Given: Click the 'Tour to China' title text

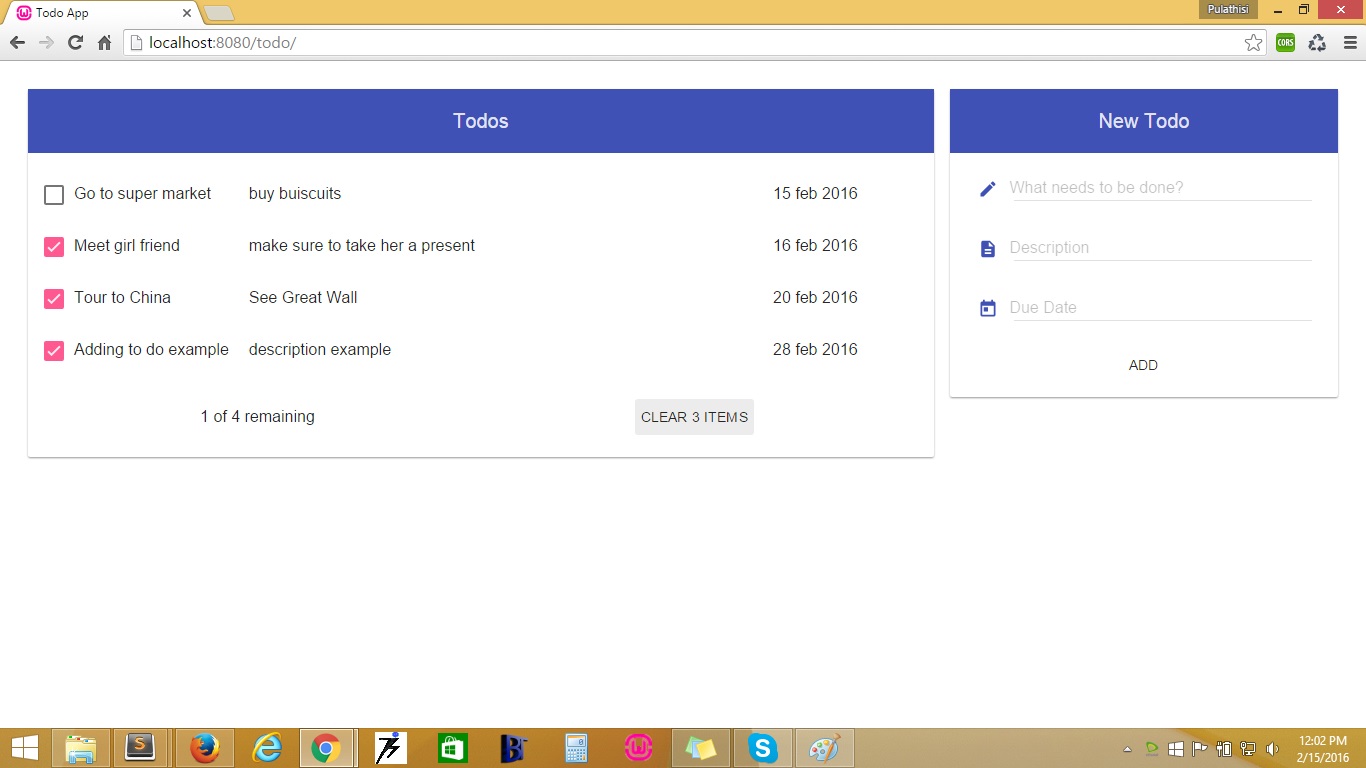Looking at the screenshot, I should click(x=122, y=298).
